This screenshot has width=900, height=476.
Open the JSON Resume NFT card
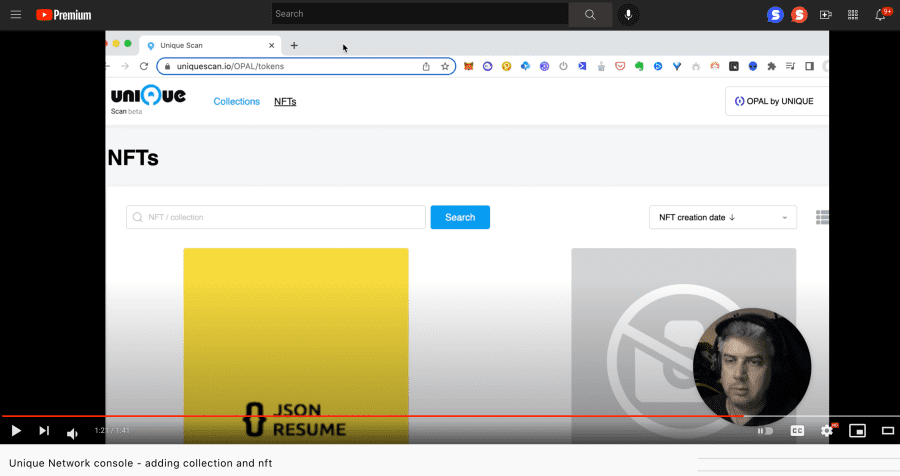click(x=296, y=346)
